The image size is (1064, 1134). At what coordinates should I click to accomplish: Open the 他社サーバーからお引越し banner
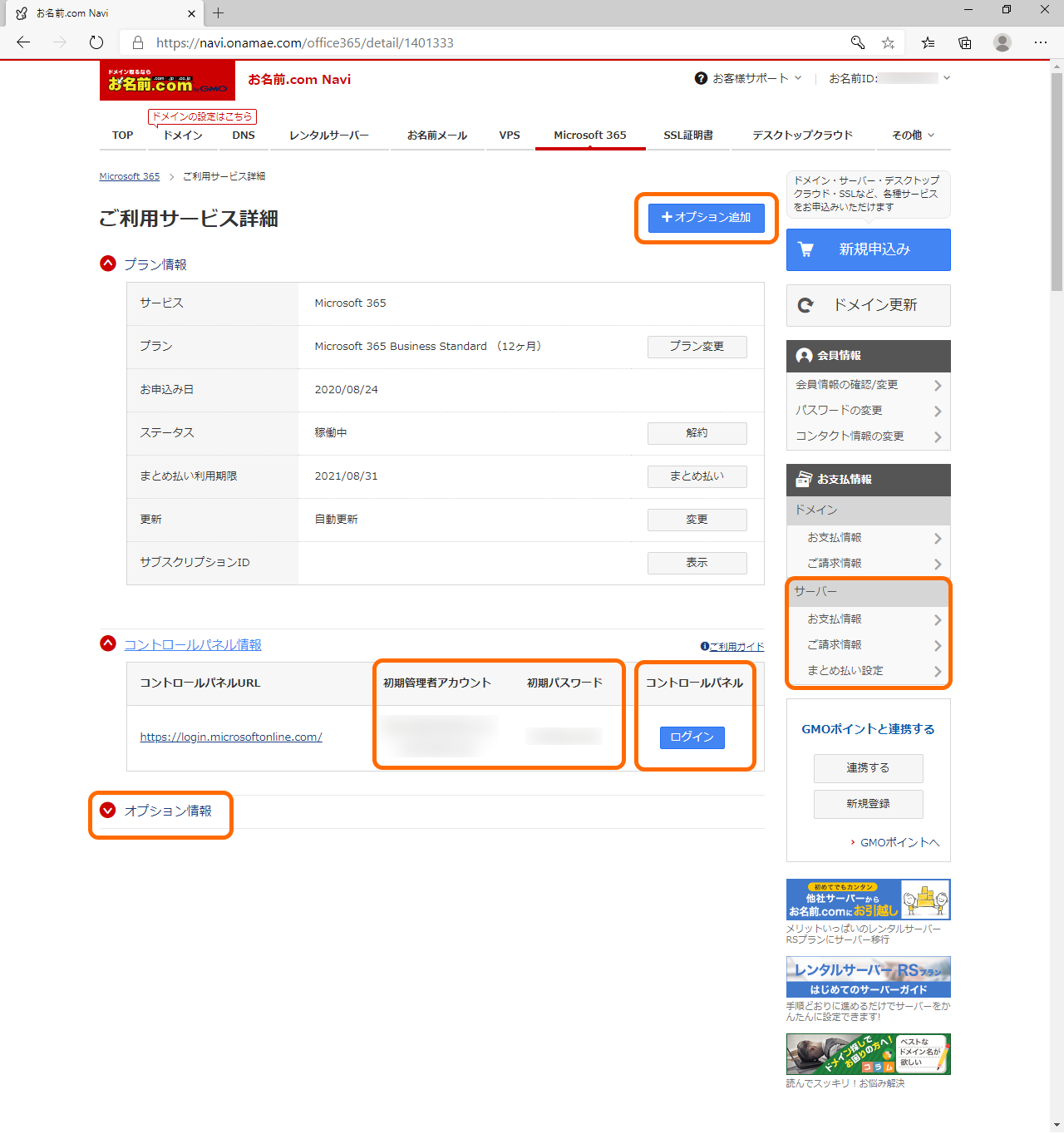click(869, 900)
